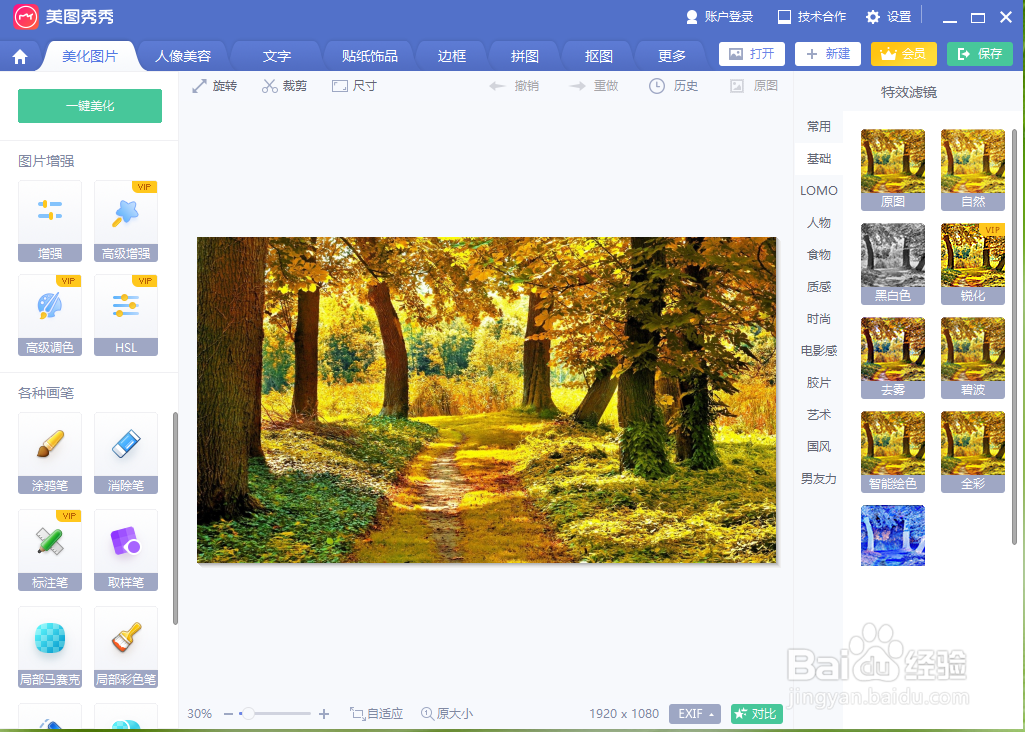Apply the 自然 filter thumbnail
The image size is (1025, 732).
click(973, 170)
